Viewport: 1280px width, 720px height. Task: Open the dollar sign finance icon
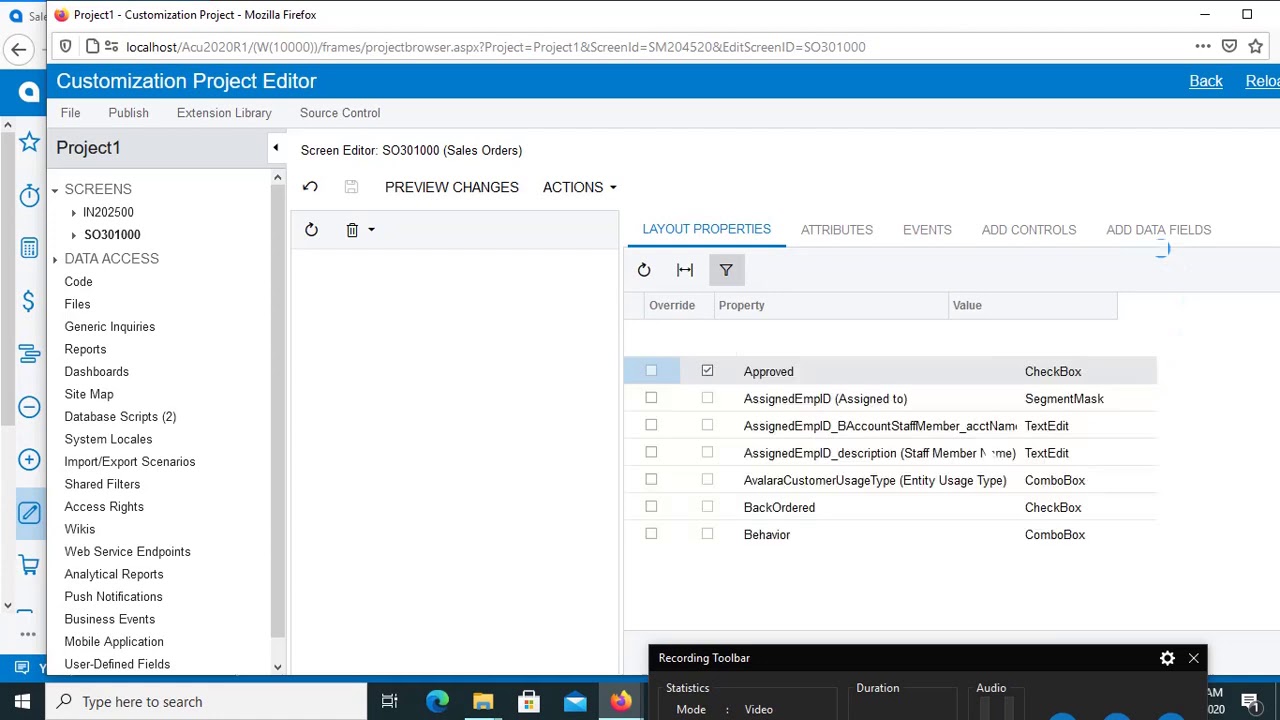pyautogui.click(x=29, y=301)
